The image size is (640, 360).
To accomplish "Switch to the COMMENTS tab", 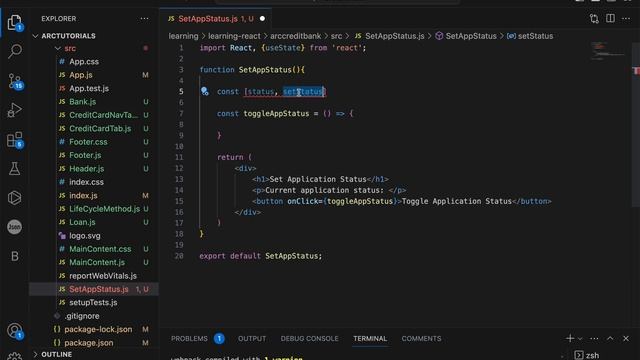I will click(421, 338).
